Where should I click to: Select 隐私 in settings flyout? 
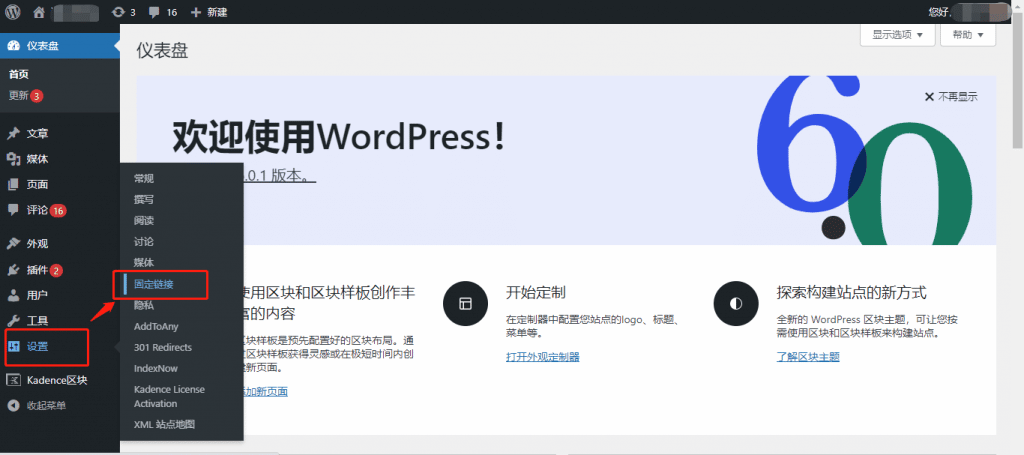tap(144, 305)
